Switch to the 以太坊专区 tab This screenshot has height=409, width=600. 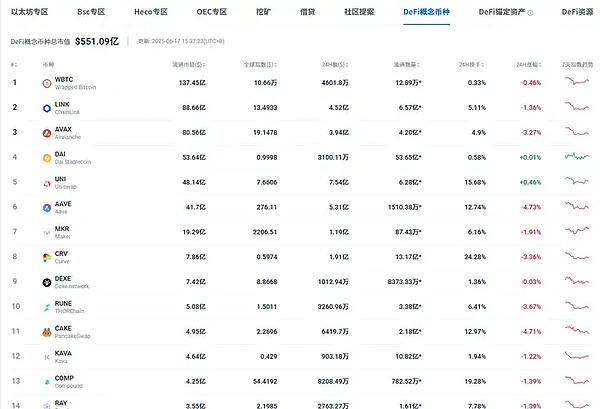point(29,14)
